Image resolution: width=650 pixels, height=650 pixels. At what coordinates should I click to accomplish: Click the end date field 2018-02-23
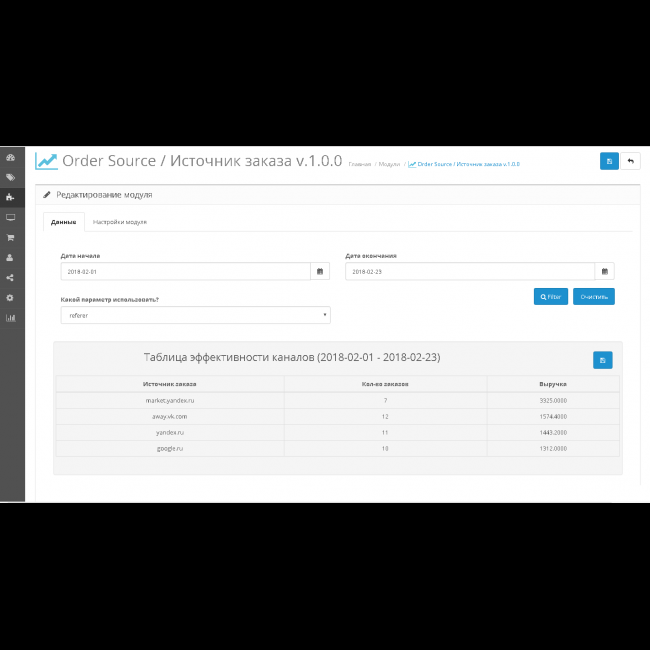coord(470,271)
